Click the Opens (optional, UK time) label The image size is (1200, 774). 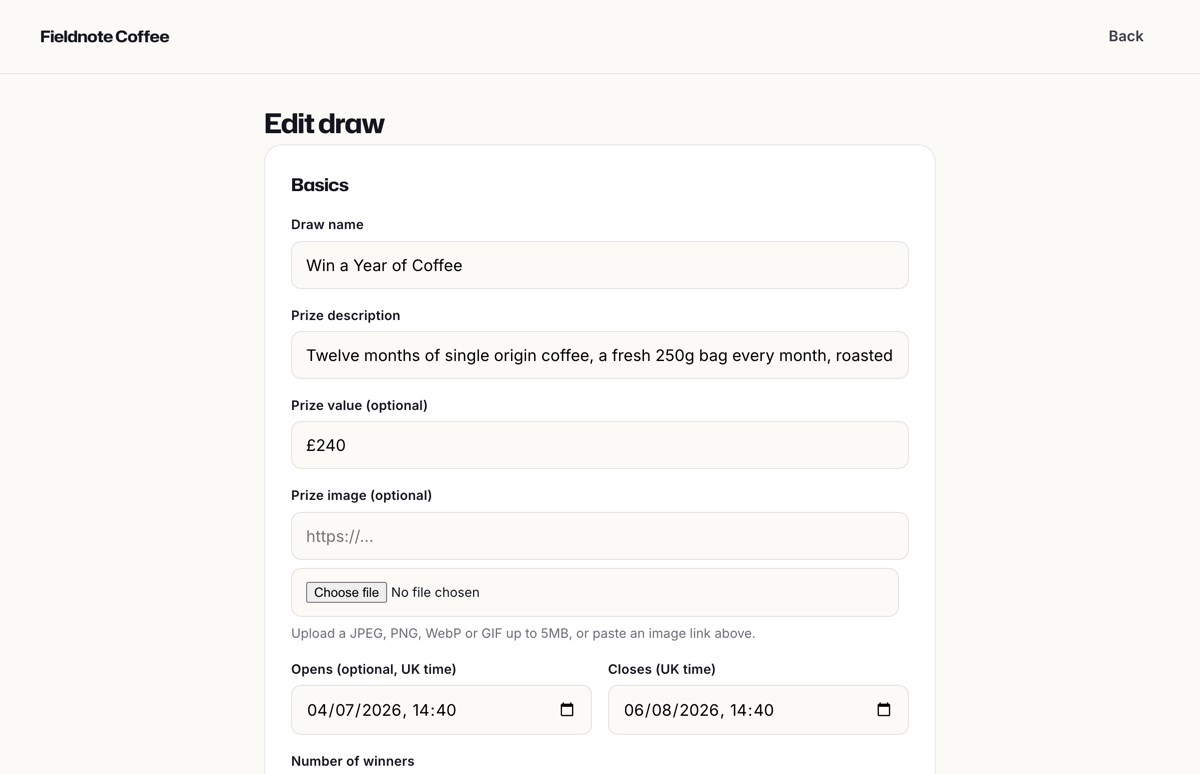373,669
